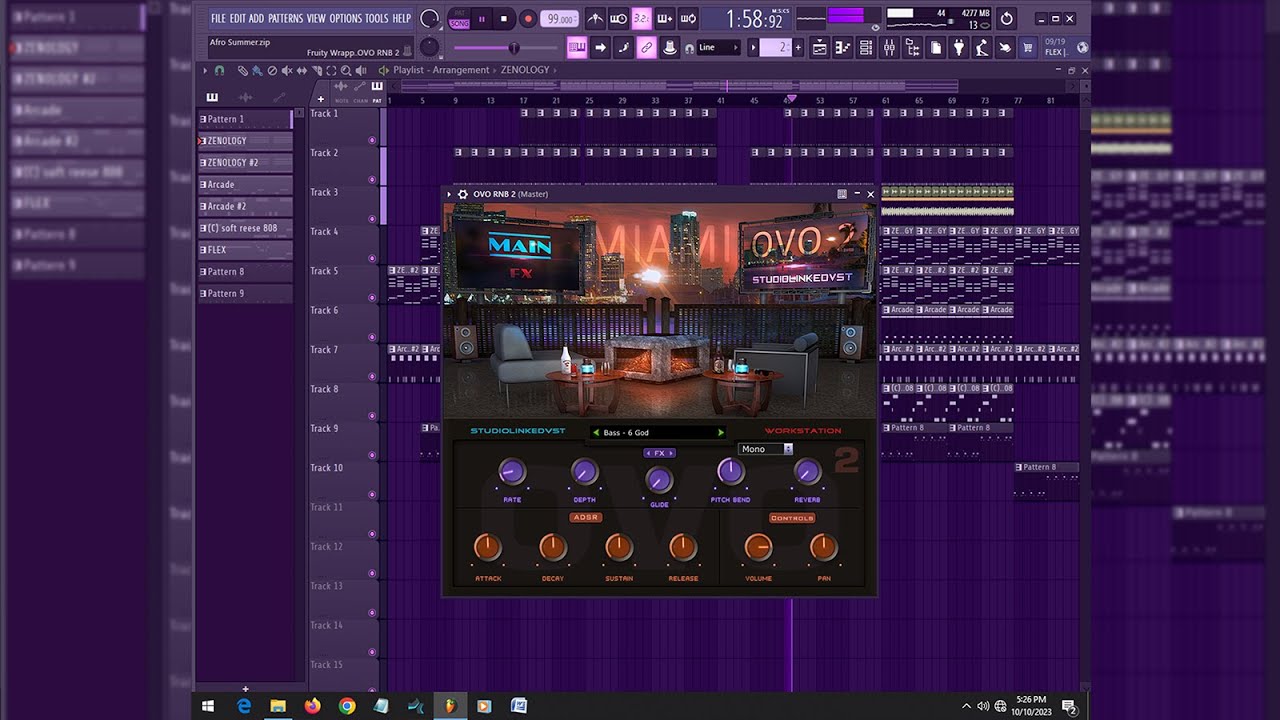Click the typing keyboard to piano icon

pyautogui.click(x=577, y=47)
